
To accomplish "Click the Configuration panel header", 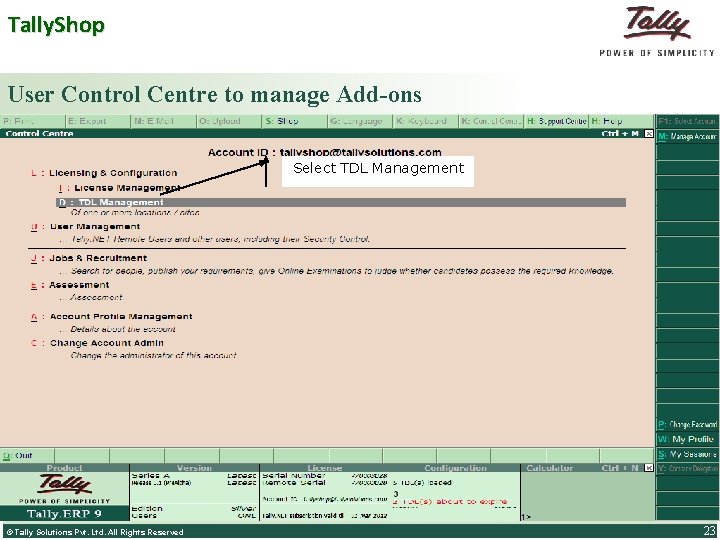I will click(x=455, y=468).
